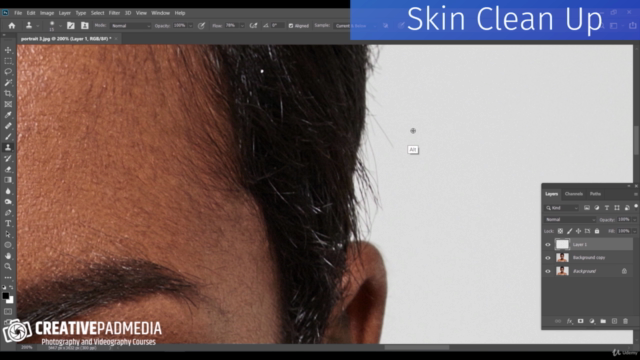The width and height of the screenshot is (640, 360).
Task: Select the Frame tool
Action: coord(8,104)
